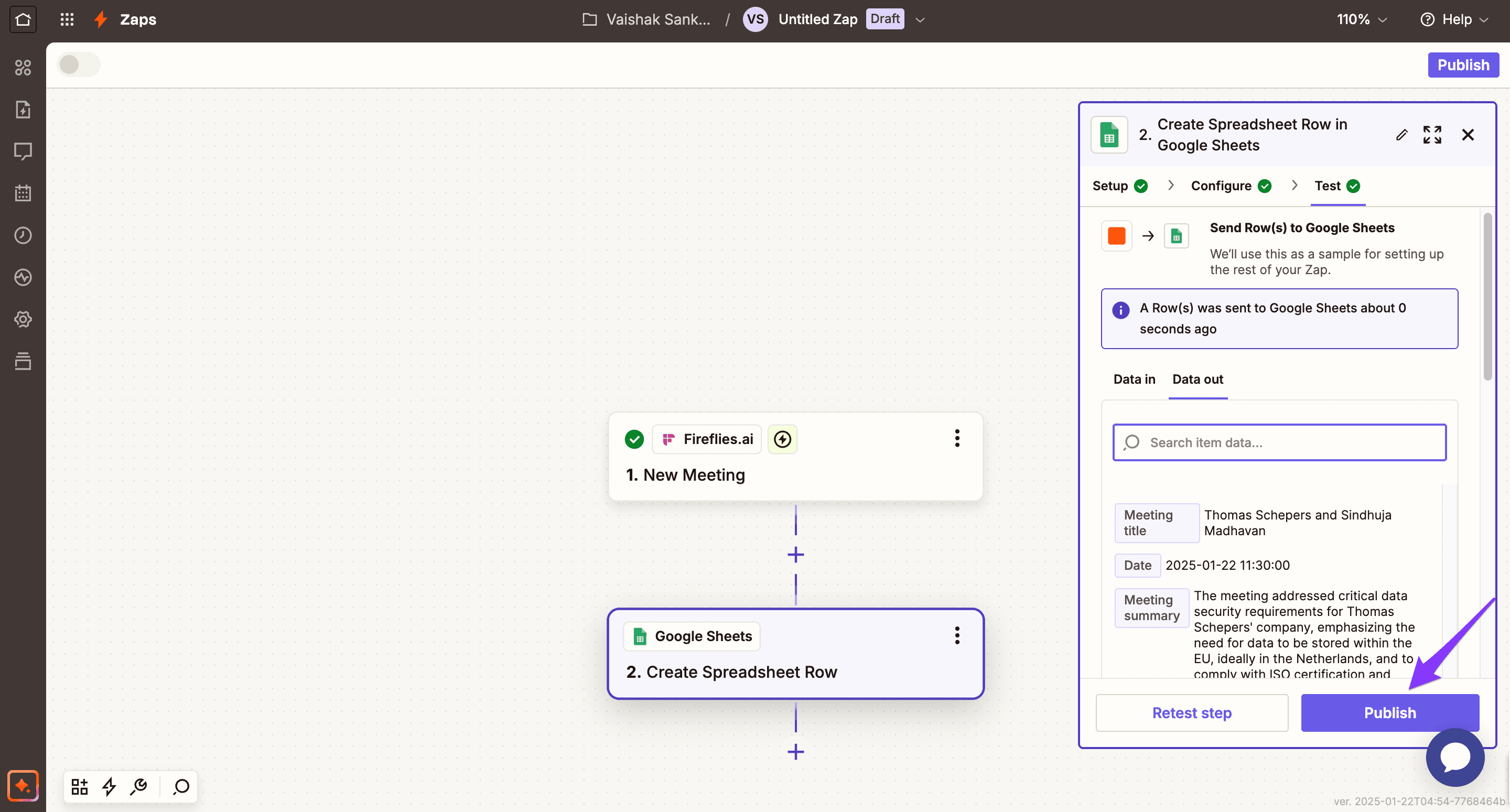
Task: Click the wrench tool icon
Action: coord(139,786)
